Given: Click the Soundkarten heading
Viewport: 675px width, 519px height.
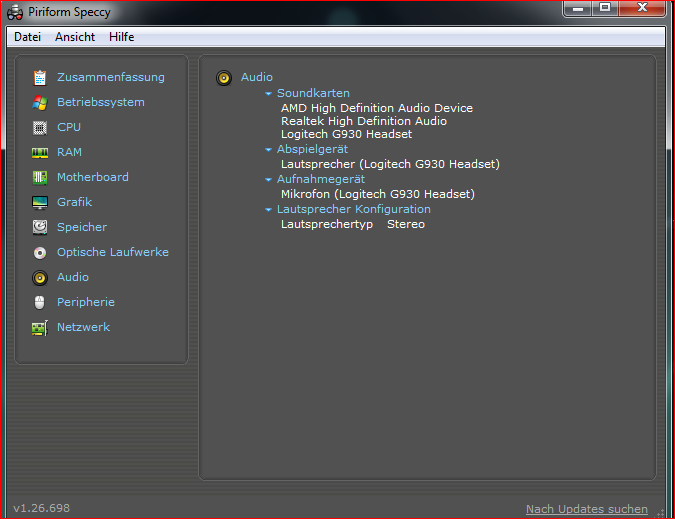Looking at the screenshot, I should click(x=313, y=93).
